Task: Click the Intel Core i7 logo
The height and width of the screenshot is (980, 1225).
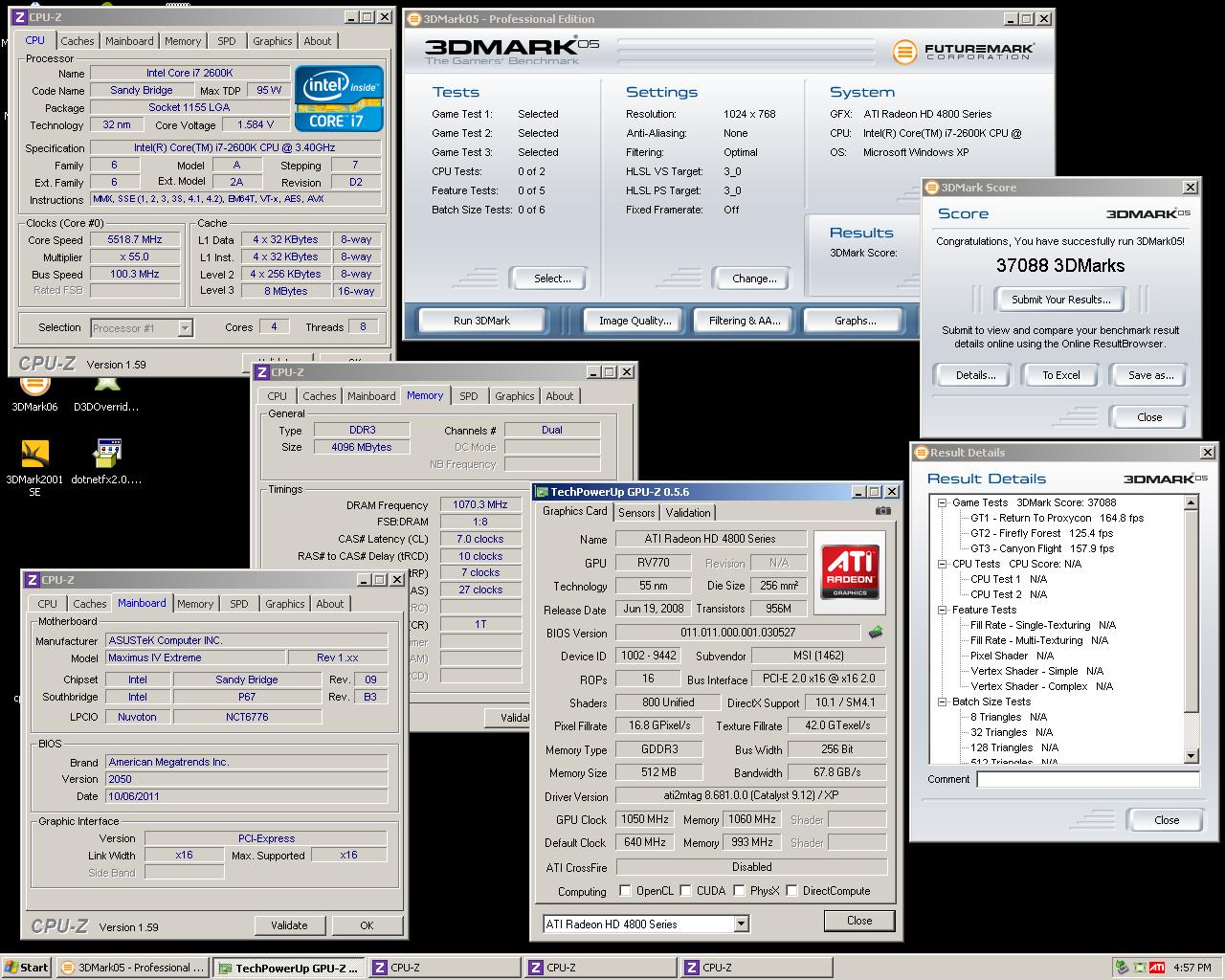Action: [x=339, y=98]
